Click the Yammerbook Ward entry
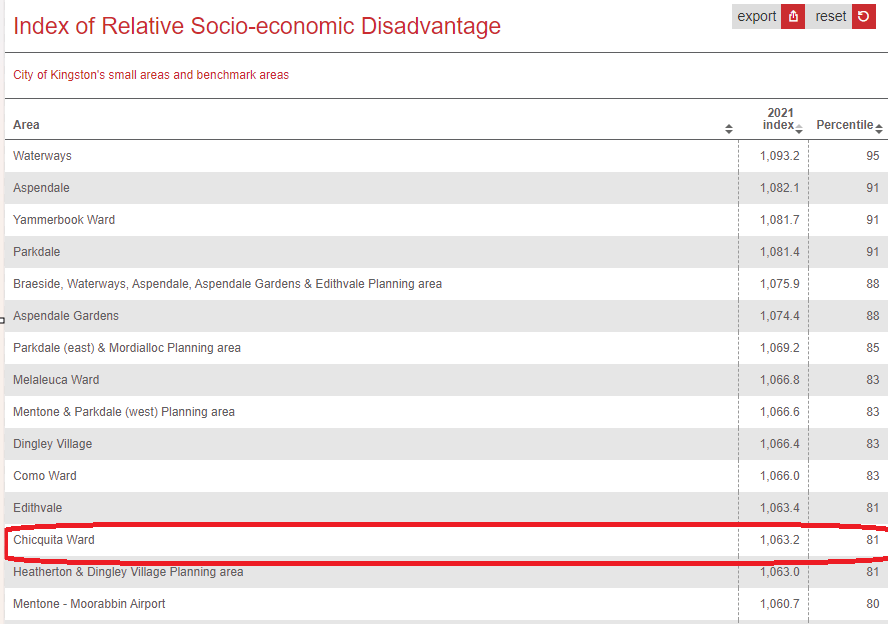Image resolution: width=888 pixels, height=624 pixels. [64, 220]
